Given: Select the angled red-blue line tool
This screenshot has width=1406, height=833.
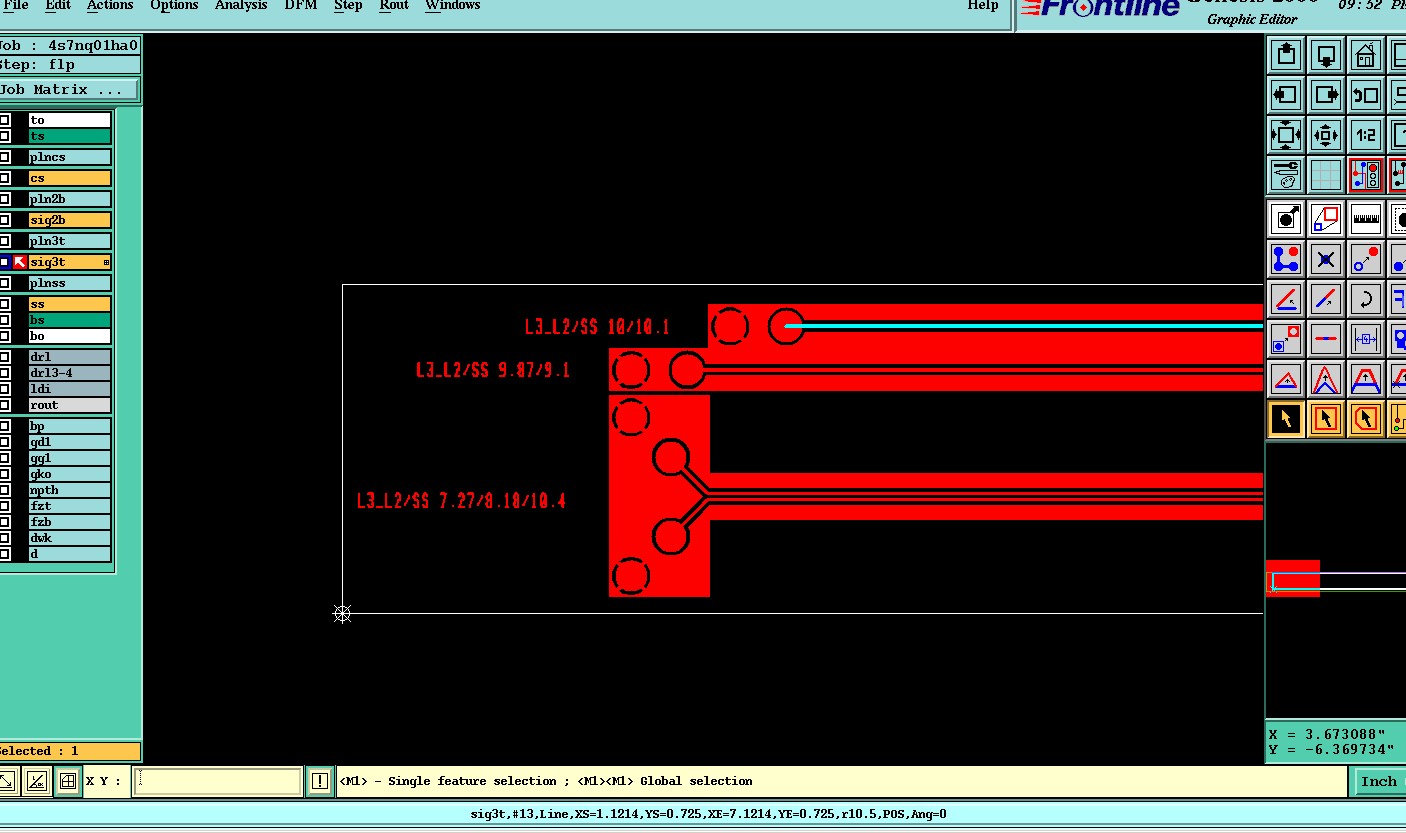Looking at the screenshot, I should point(1286,298).
